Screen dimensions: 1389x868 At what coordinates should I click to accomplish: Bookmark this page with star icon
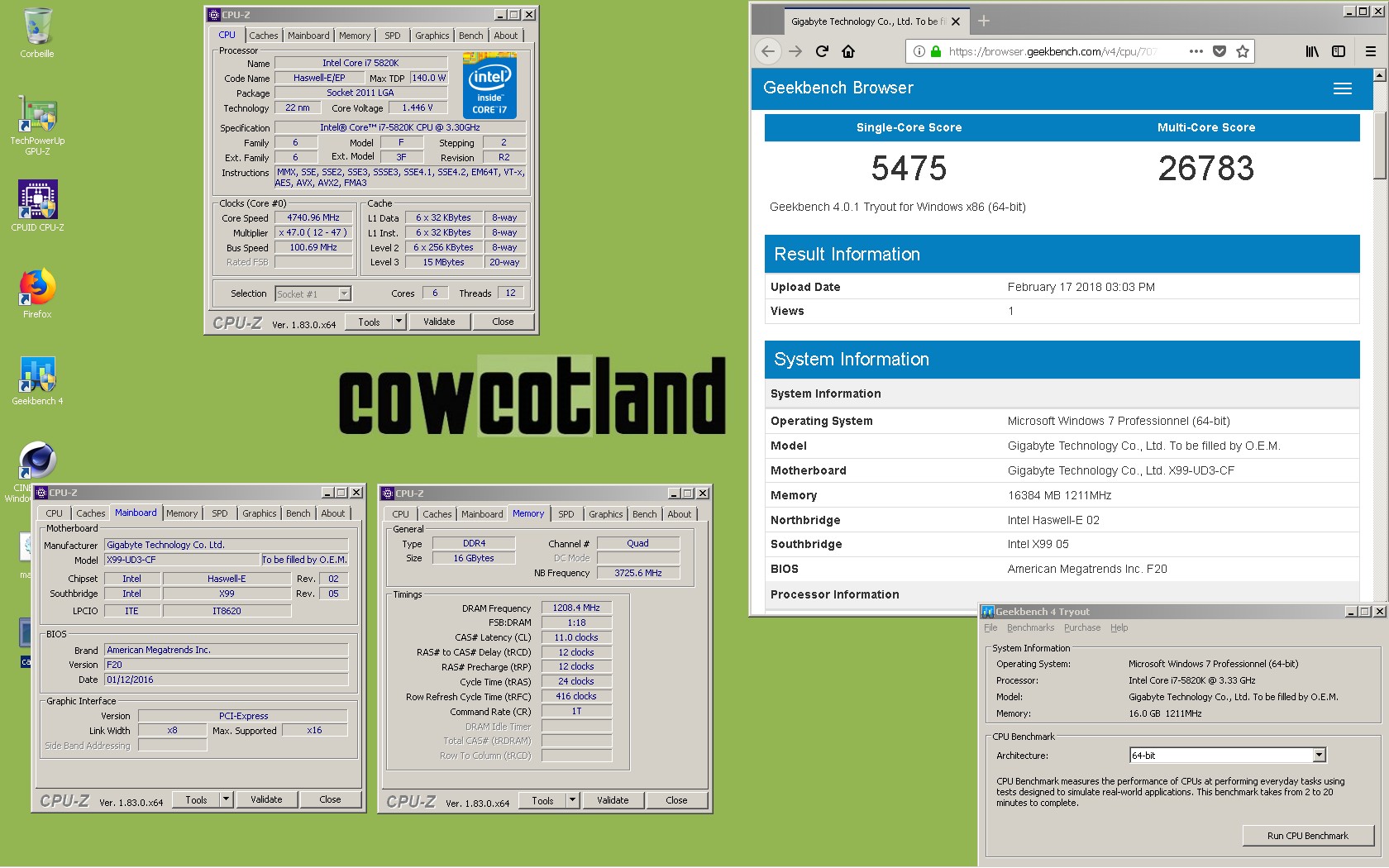point(1243,51)
